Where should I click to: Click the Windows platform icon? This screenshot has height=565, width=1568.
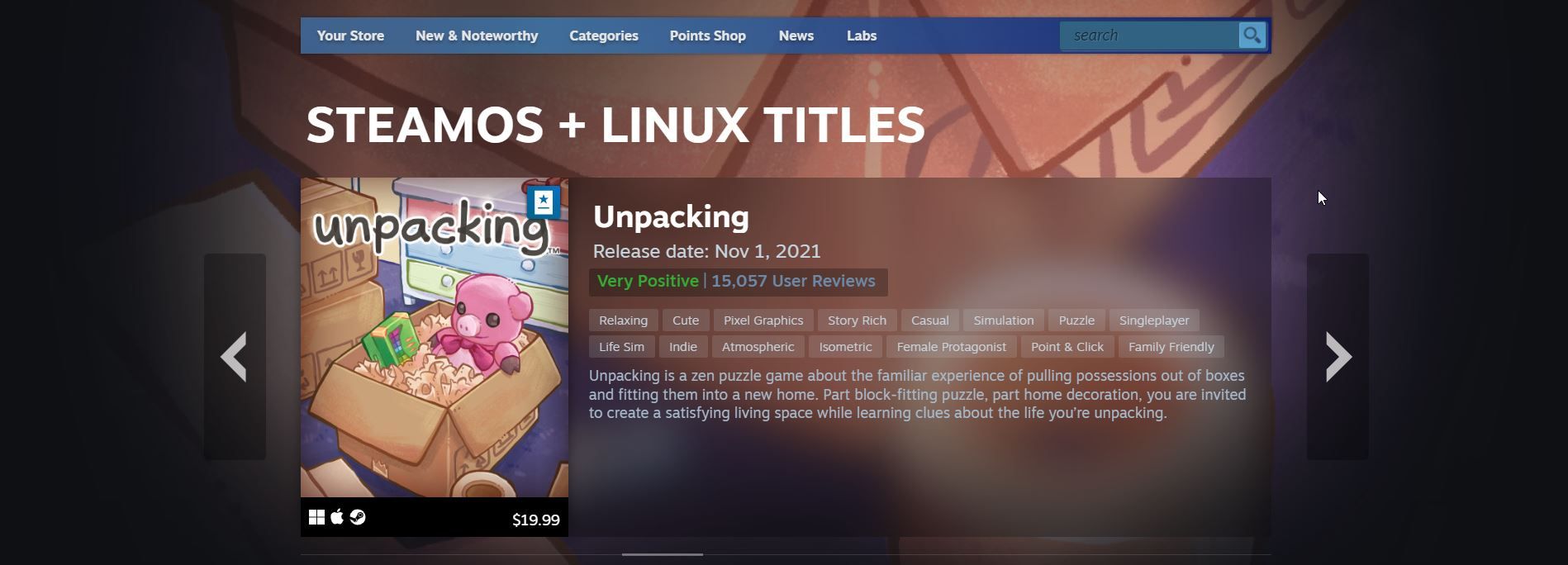(x=316, y=518)
